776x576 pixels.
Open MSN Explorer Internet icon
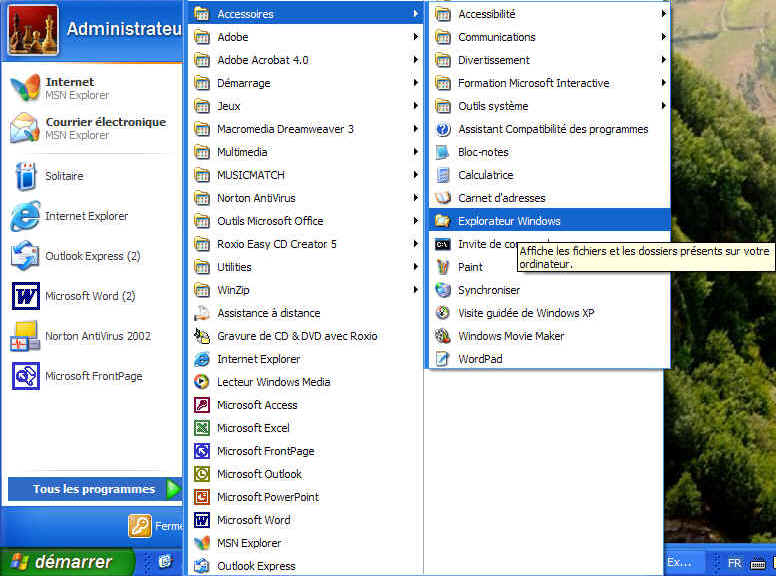coord(25,88)
